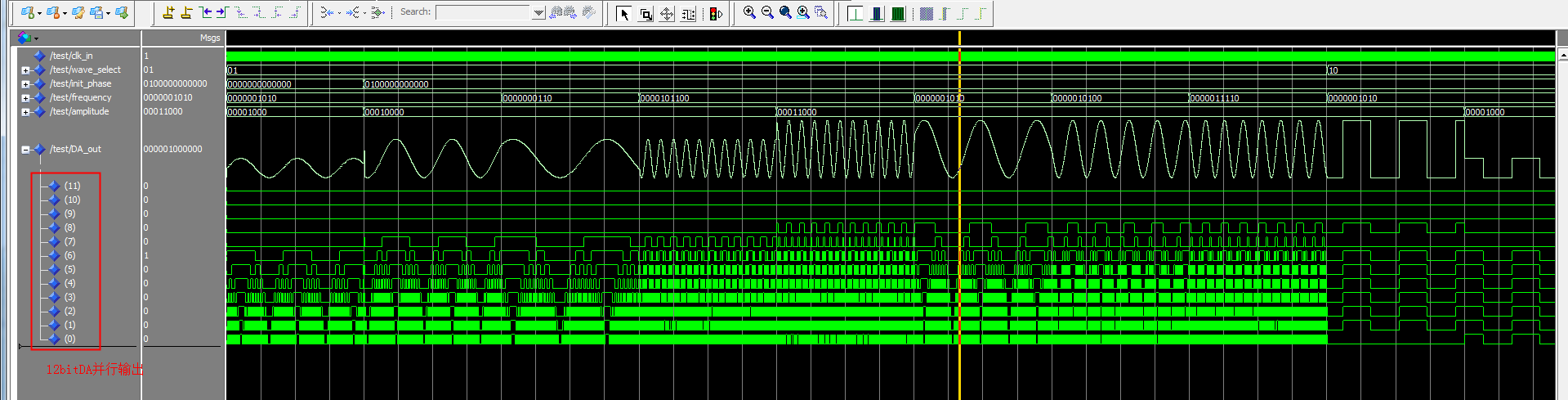
Task: Click the search options binoculars icon
Action: [588, 12]
